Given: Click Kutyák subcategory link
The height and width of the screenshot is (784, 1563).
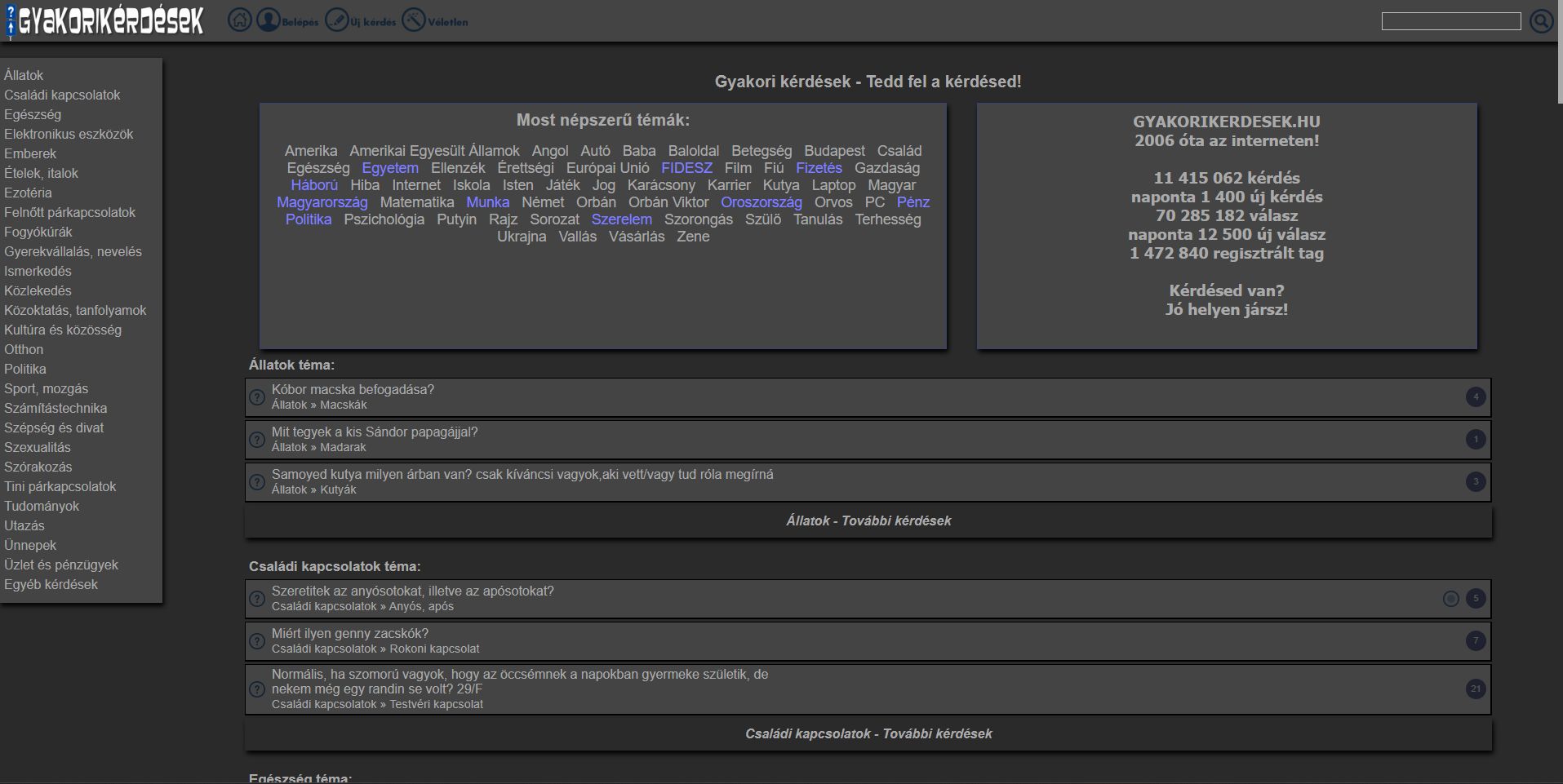Looking at the screenshot, I should 338,489.
